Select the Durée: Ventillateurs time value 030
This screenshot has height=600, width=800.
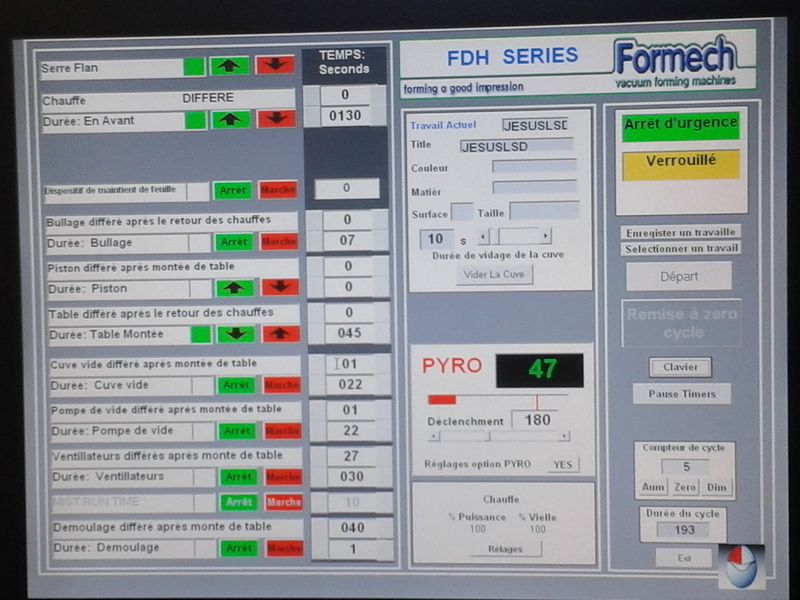coord(352,477)
